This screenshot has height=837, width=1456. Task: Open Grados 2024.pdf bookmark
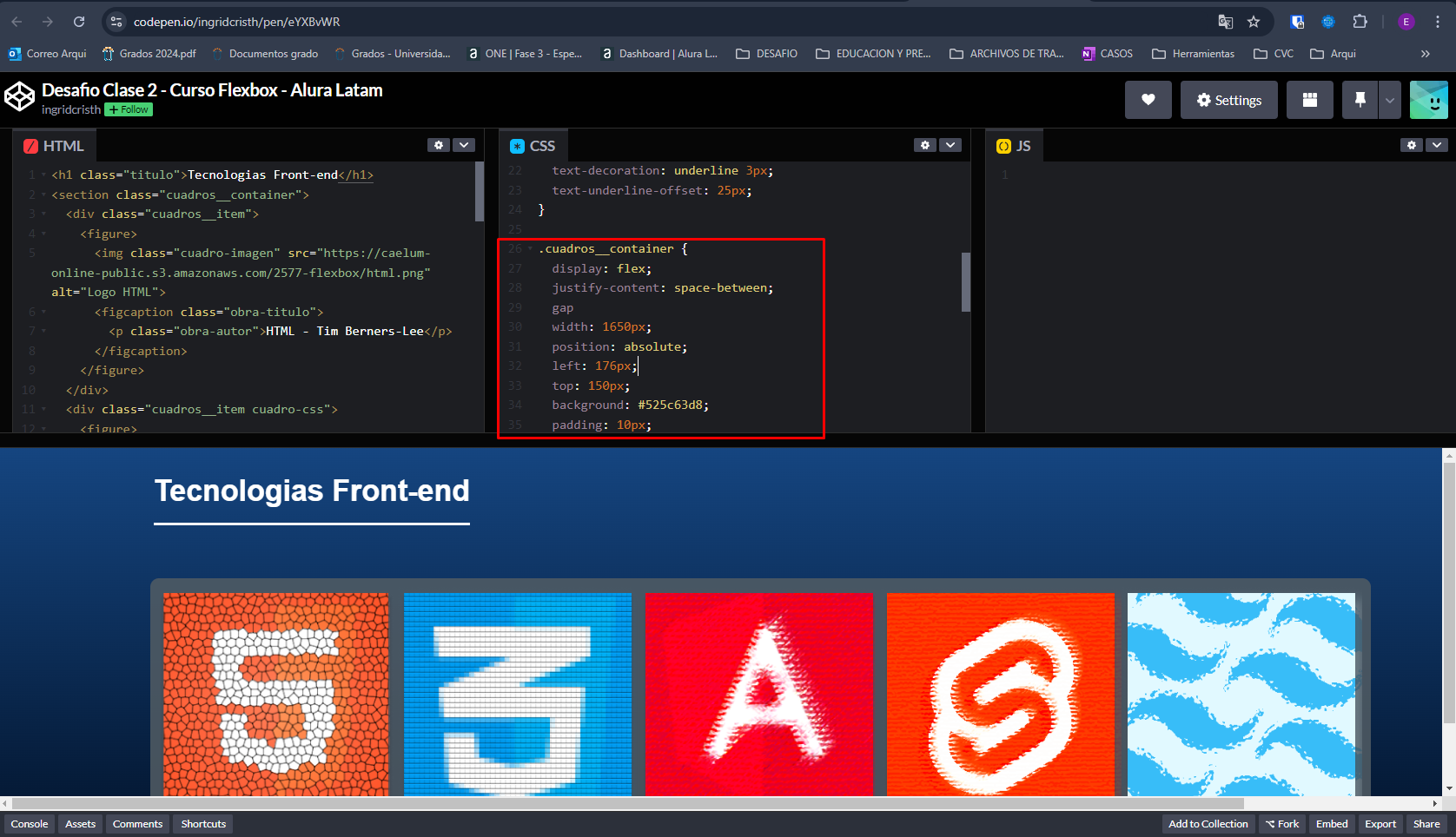click(149, 54)
